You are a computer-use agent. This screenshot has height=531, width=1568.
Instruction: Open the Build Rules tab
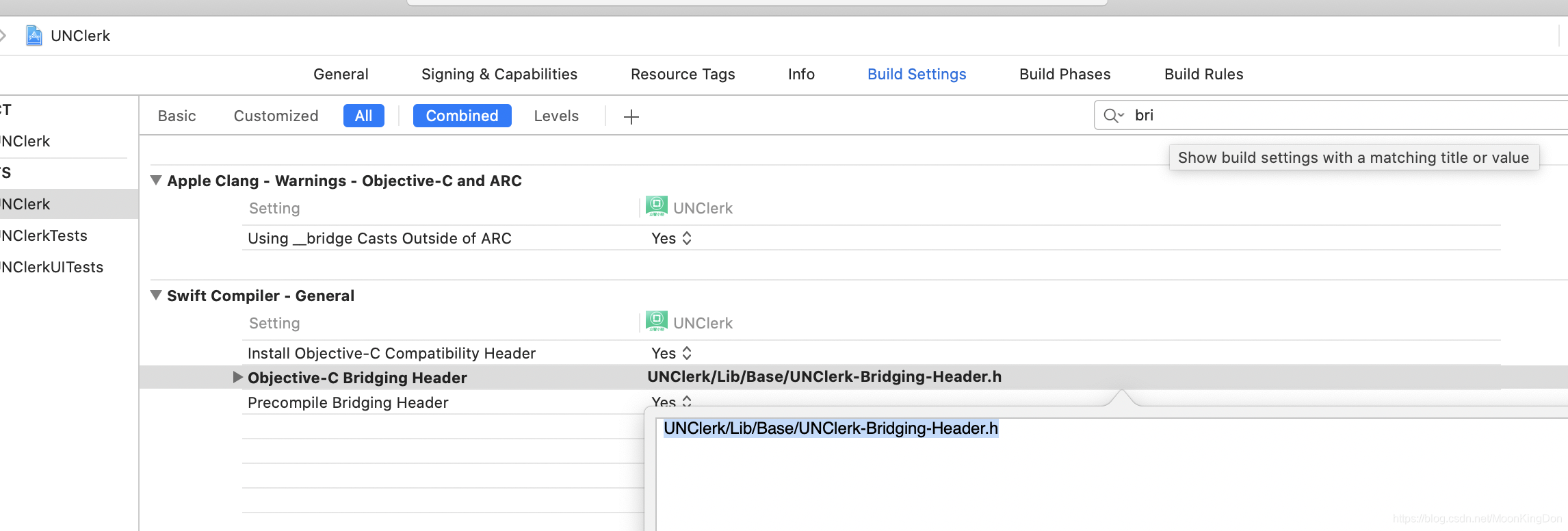click(x=1204, y=74)
